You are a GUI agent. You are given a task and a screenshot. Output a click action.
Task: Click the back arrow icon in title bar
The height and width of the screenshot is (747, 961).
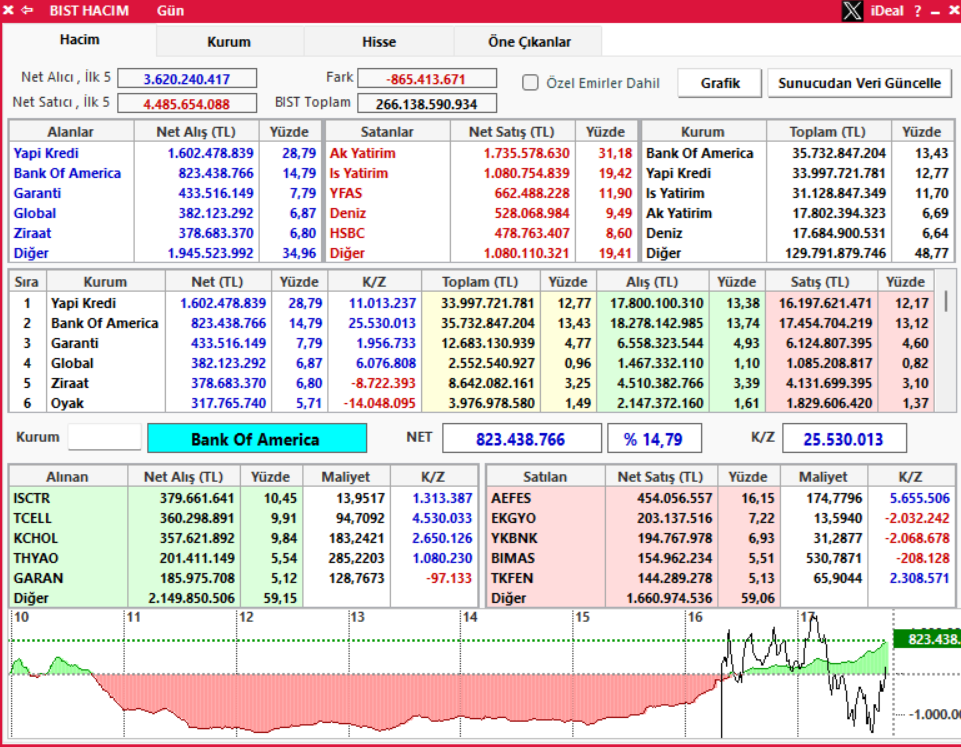(x=27, y=10)
